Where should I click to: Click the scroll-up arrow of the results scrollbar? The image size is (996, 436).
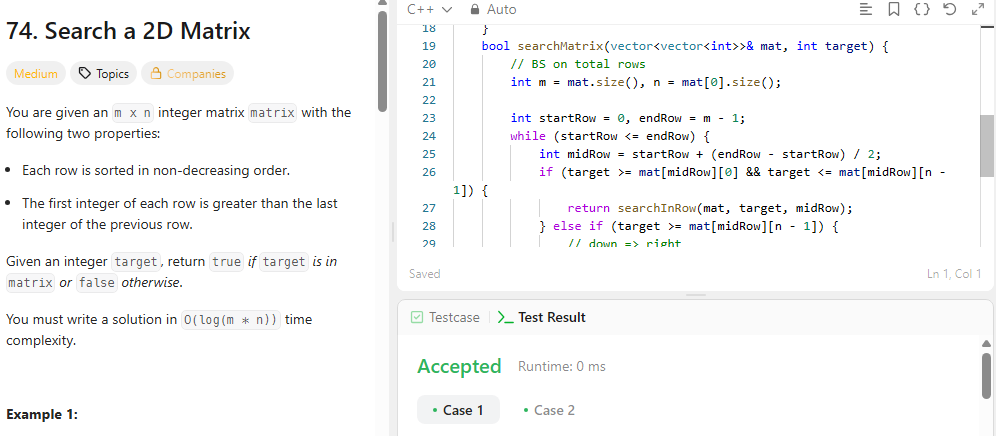pos(986,344)
